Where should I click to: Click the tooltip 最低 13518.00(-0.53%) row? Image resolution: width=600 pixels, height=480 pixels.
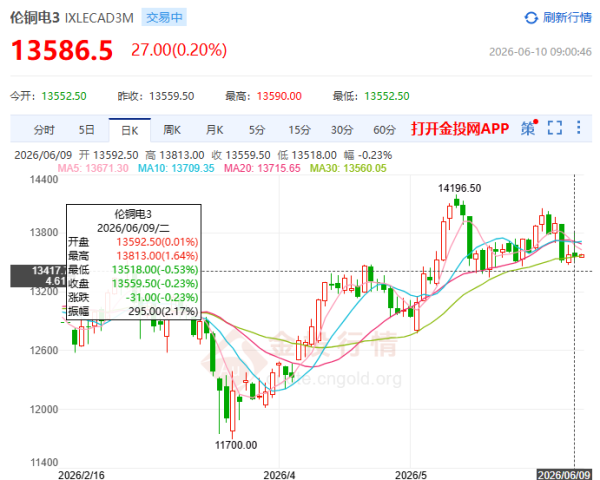pos(133,270)
